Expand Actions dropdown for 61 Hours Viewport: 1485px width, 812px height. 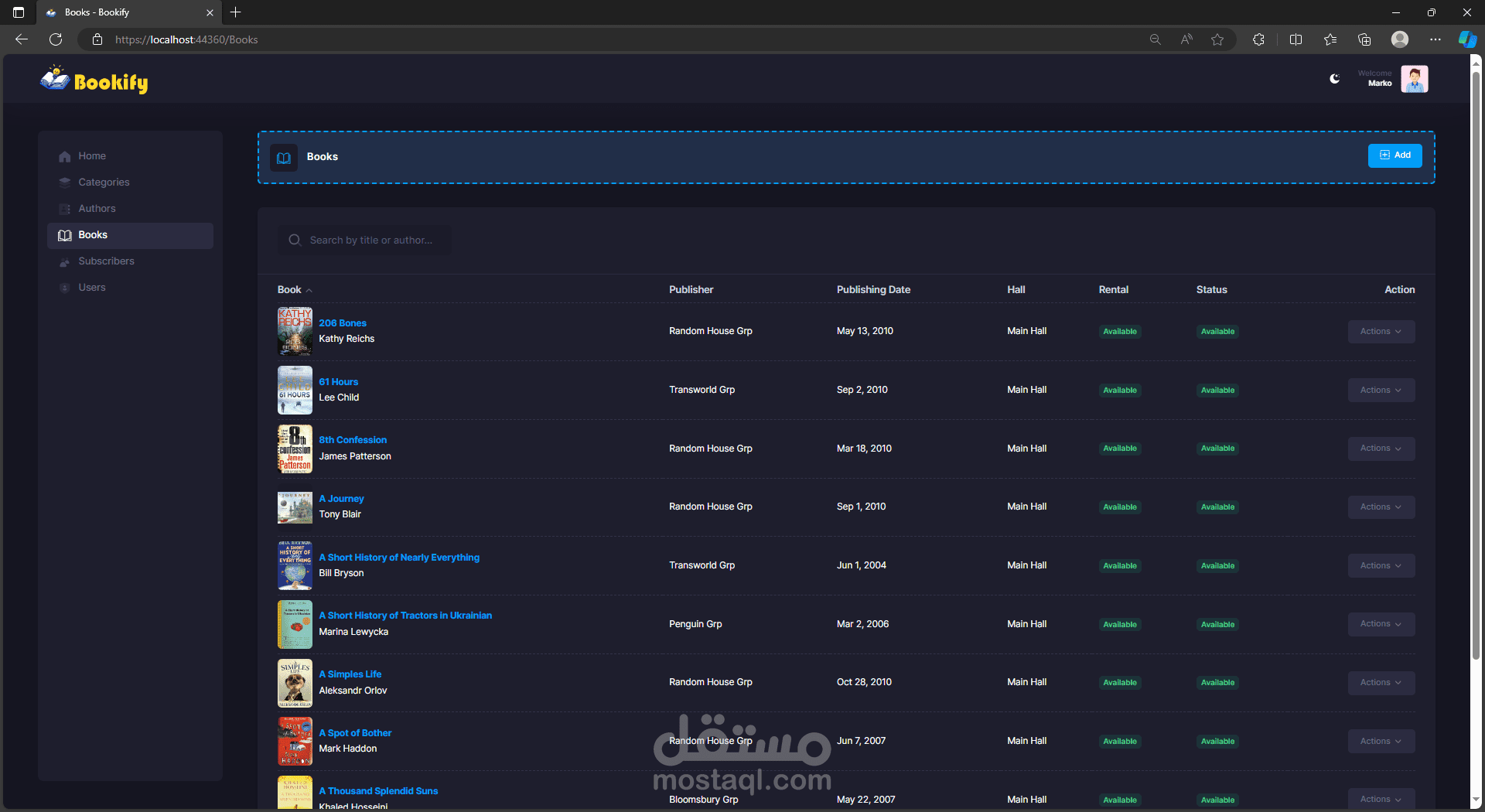(x=1381, y=391)
